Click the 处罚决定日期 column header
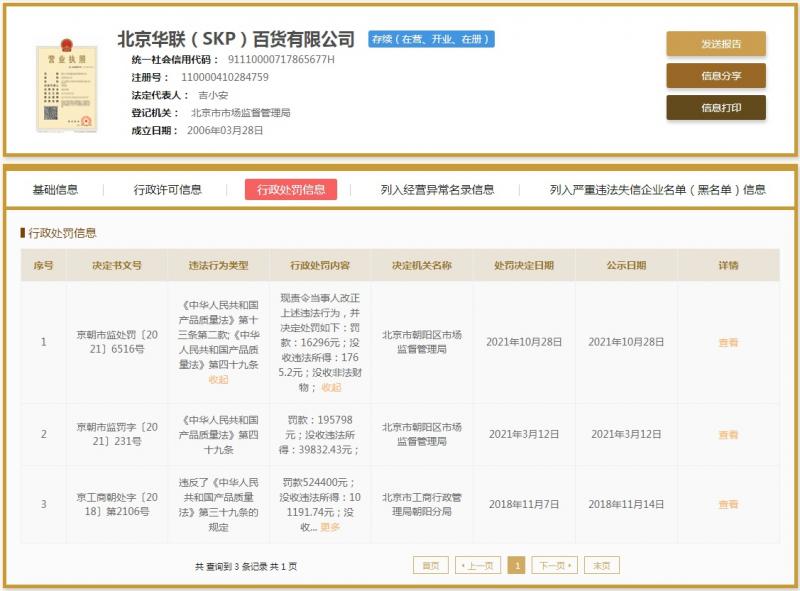 [524, 265]
